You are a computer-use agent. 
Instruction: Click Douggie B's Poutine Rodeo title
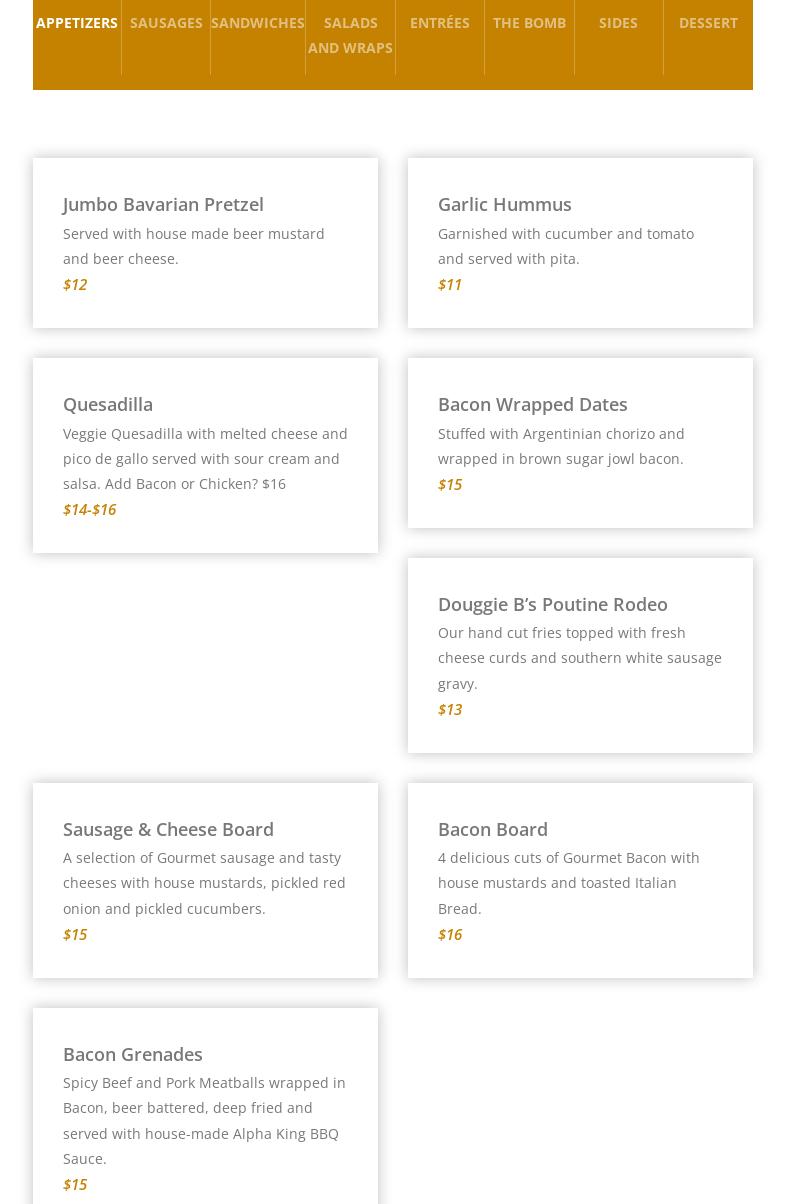click(553, 604)
